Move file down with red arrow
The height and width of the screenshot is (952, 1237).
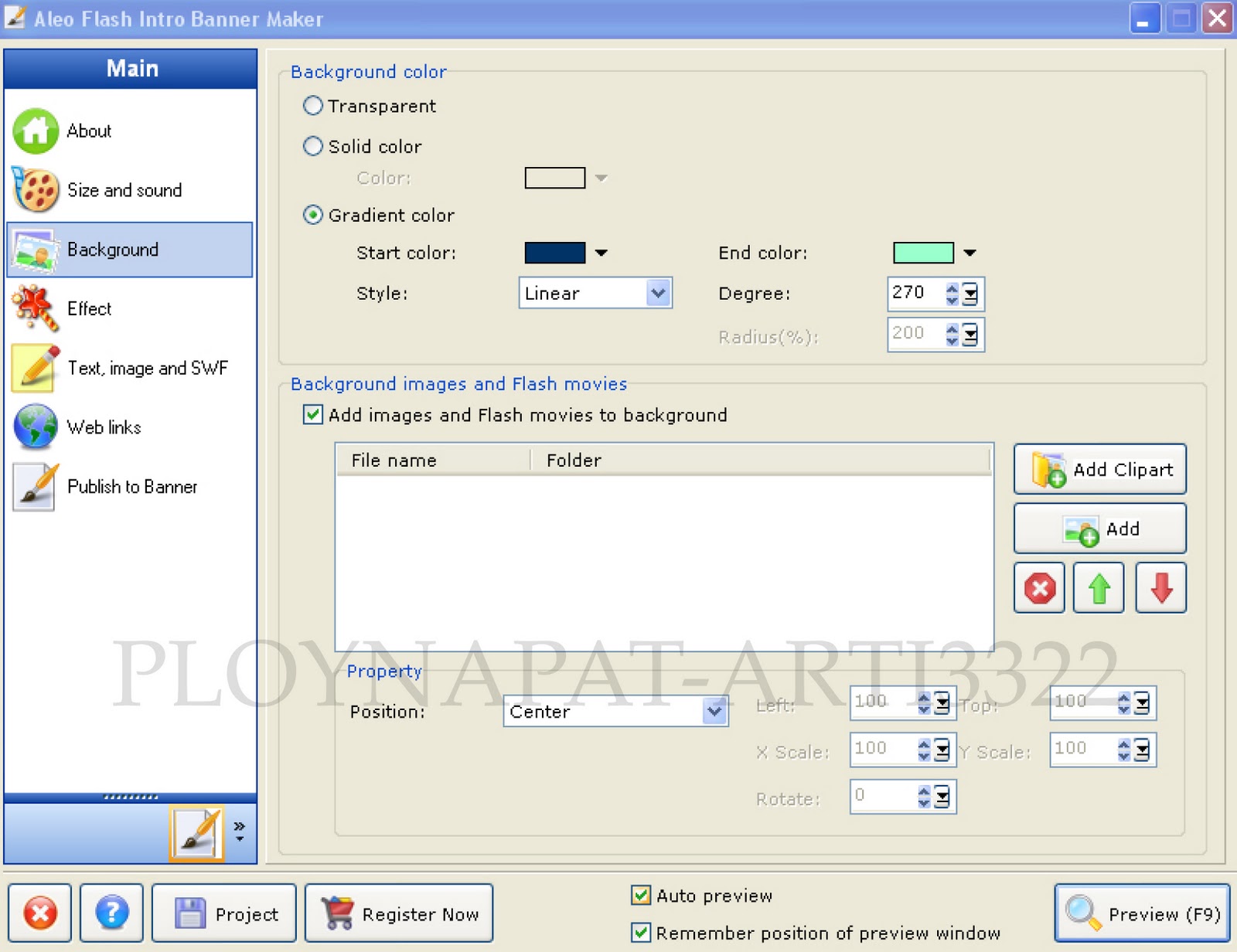[1160, 588]
